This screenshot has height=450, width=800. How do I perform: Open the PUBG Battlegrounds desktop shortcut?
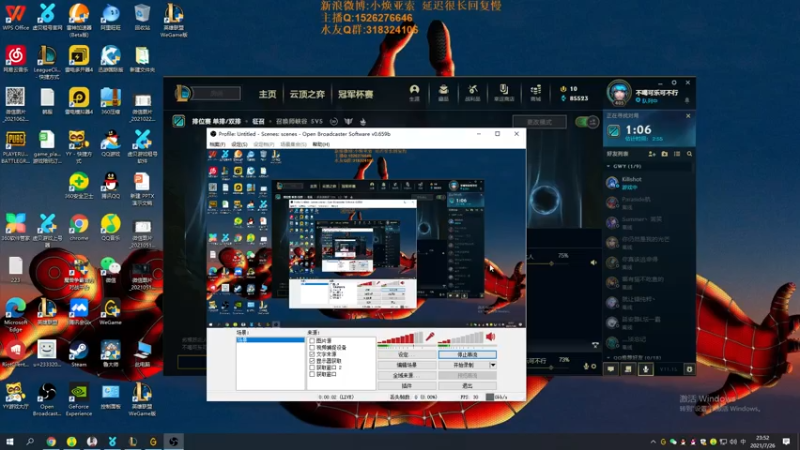[x=15, y=146]
